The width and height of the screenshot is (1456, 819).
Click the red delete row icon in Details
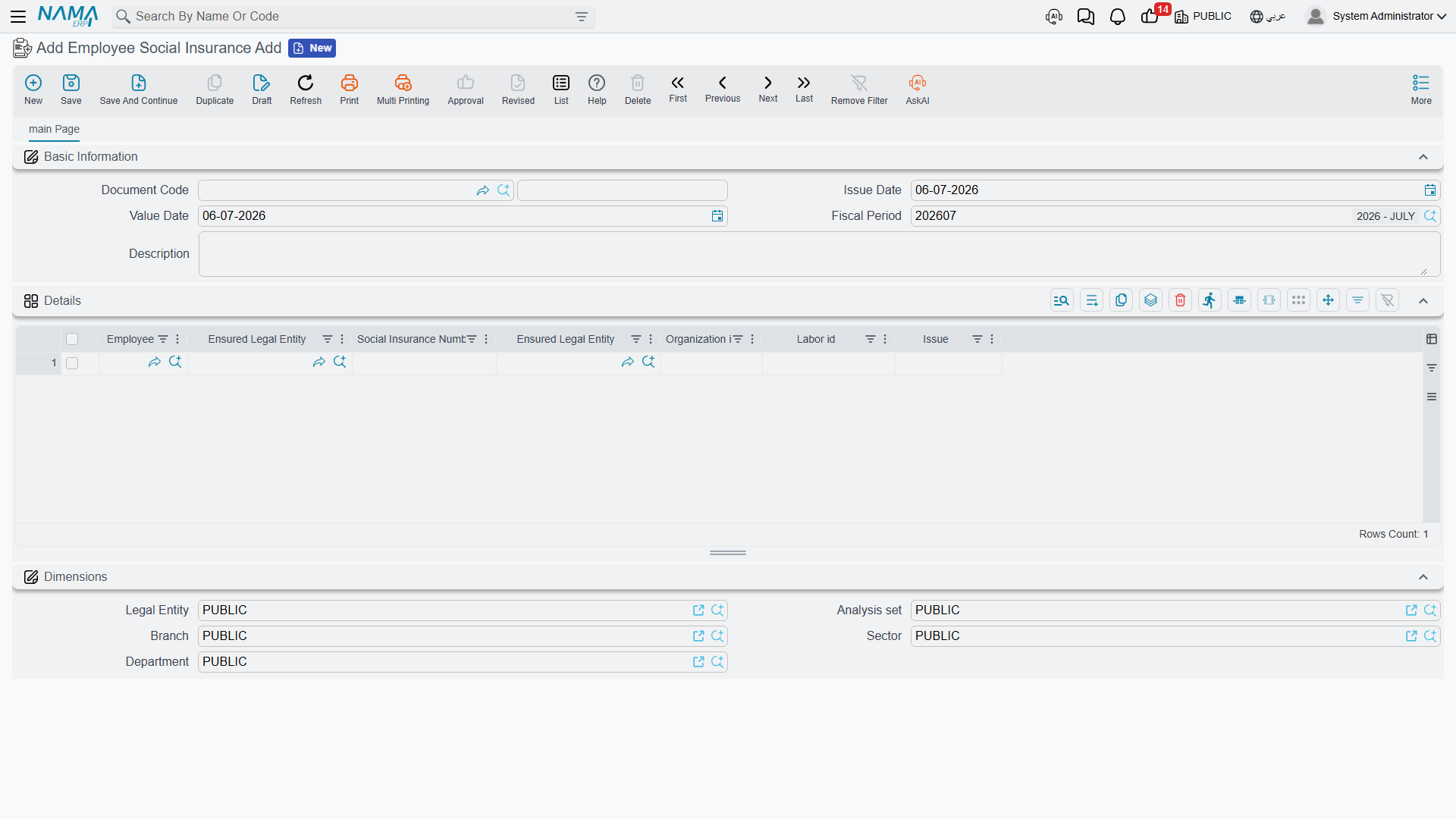click(x=1180, y=300)
